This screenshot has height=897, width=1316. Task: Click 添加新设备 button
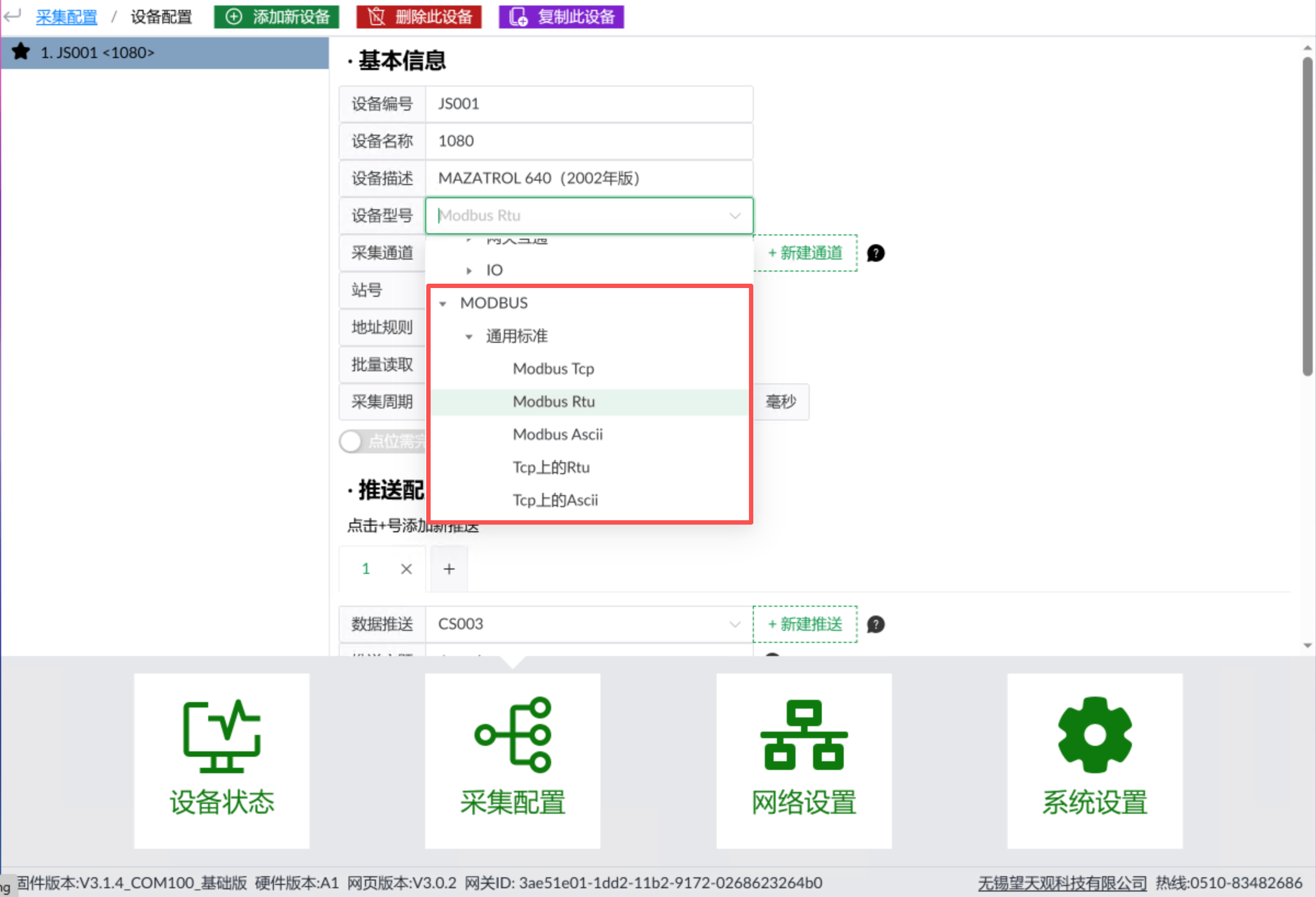click(x=276, y=17)
